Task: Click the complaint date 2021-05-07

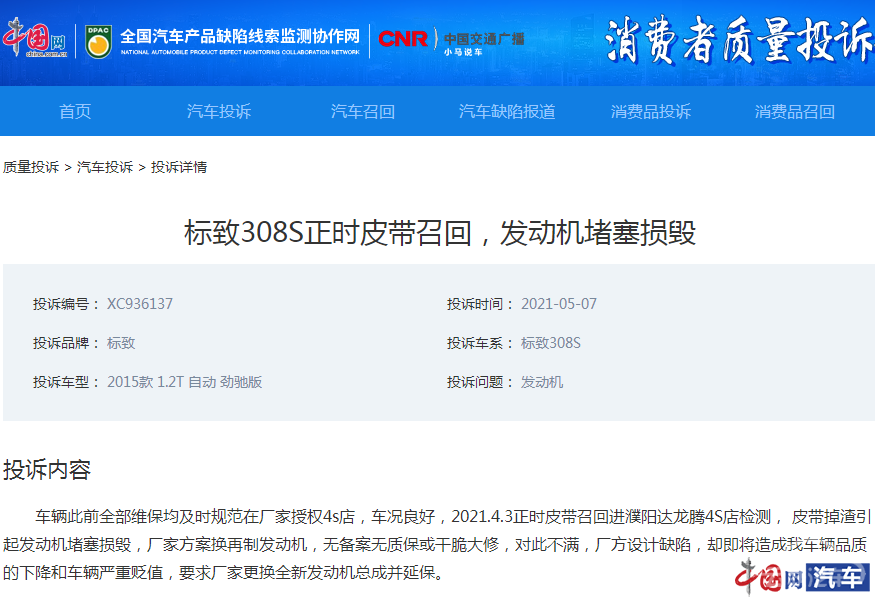Action: (559, 304)
